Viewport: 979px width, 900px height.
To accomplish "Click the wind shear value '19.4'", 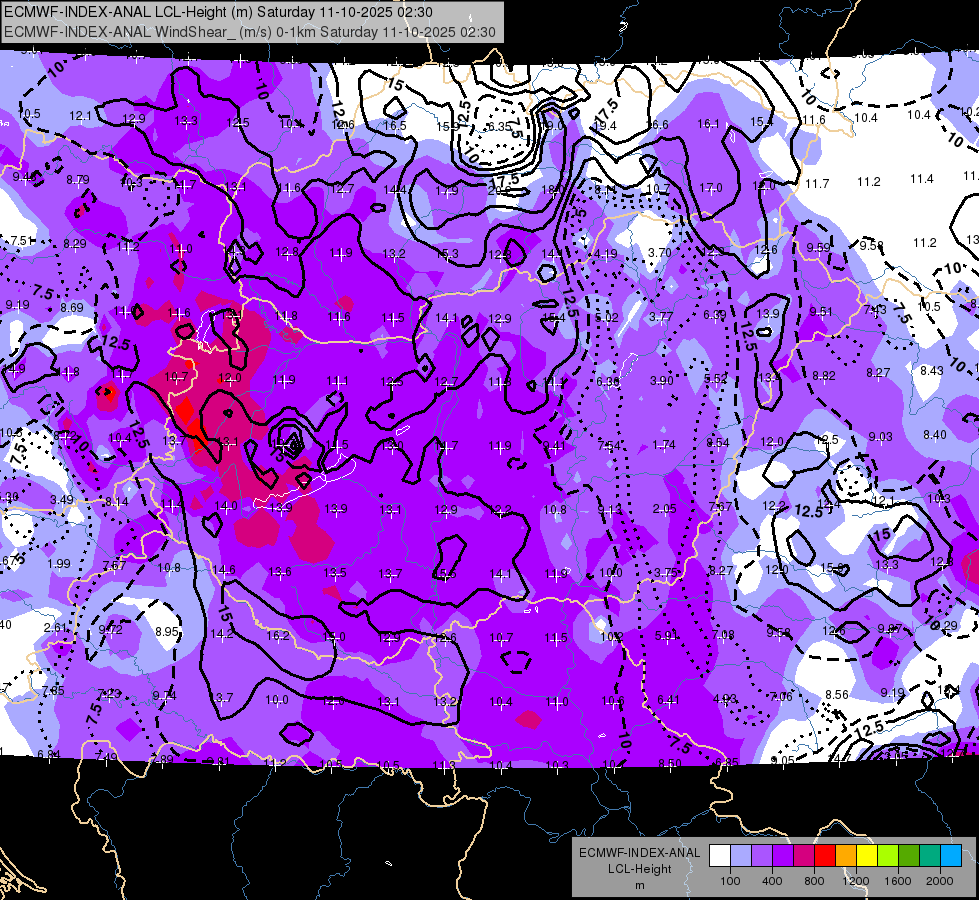I will 605,126.
